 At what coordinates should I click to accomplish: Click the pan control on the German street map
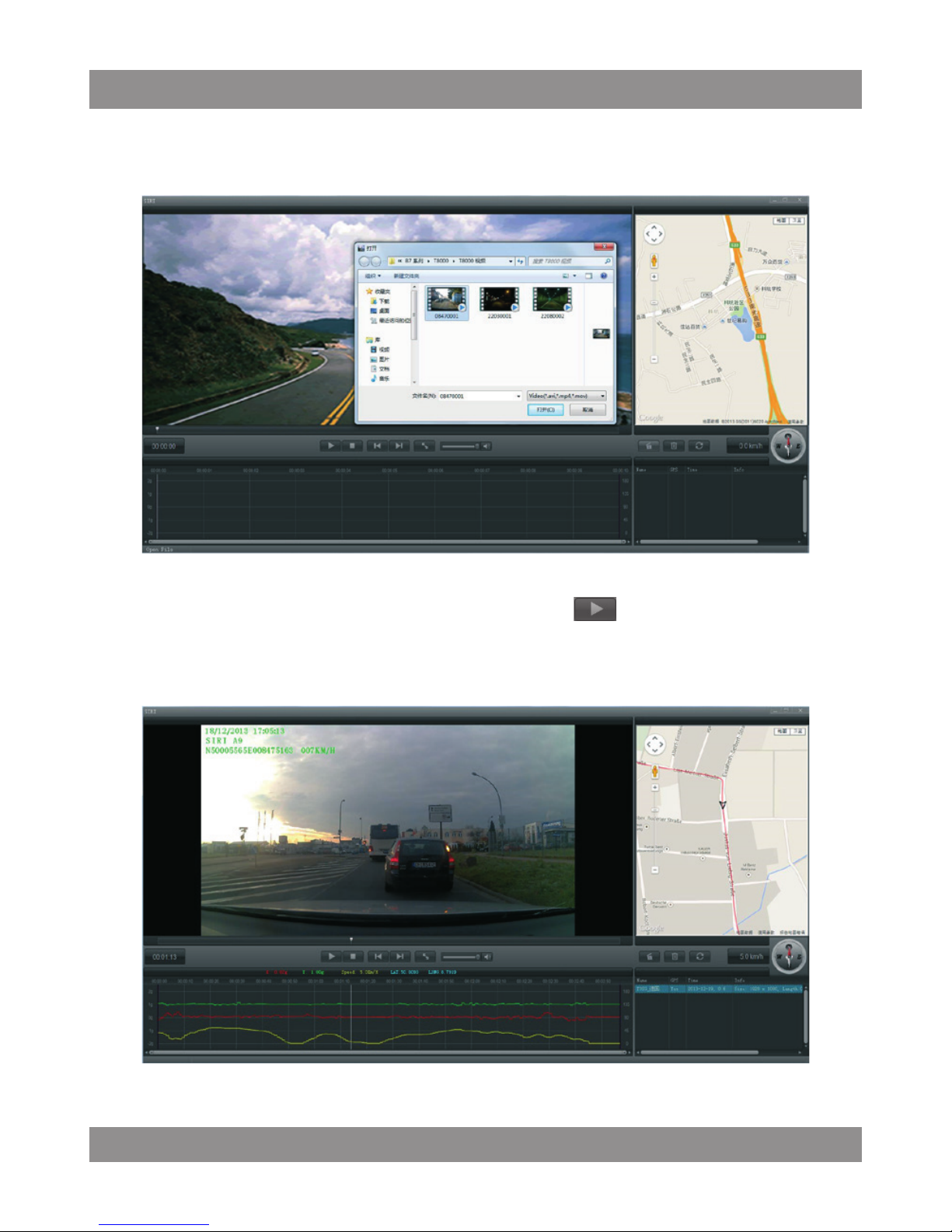pyautogui.click(x=655, y=745)
